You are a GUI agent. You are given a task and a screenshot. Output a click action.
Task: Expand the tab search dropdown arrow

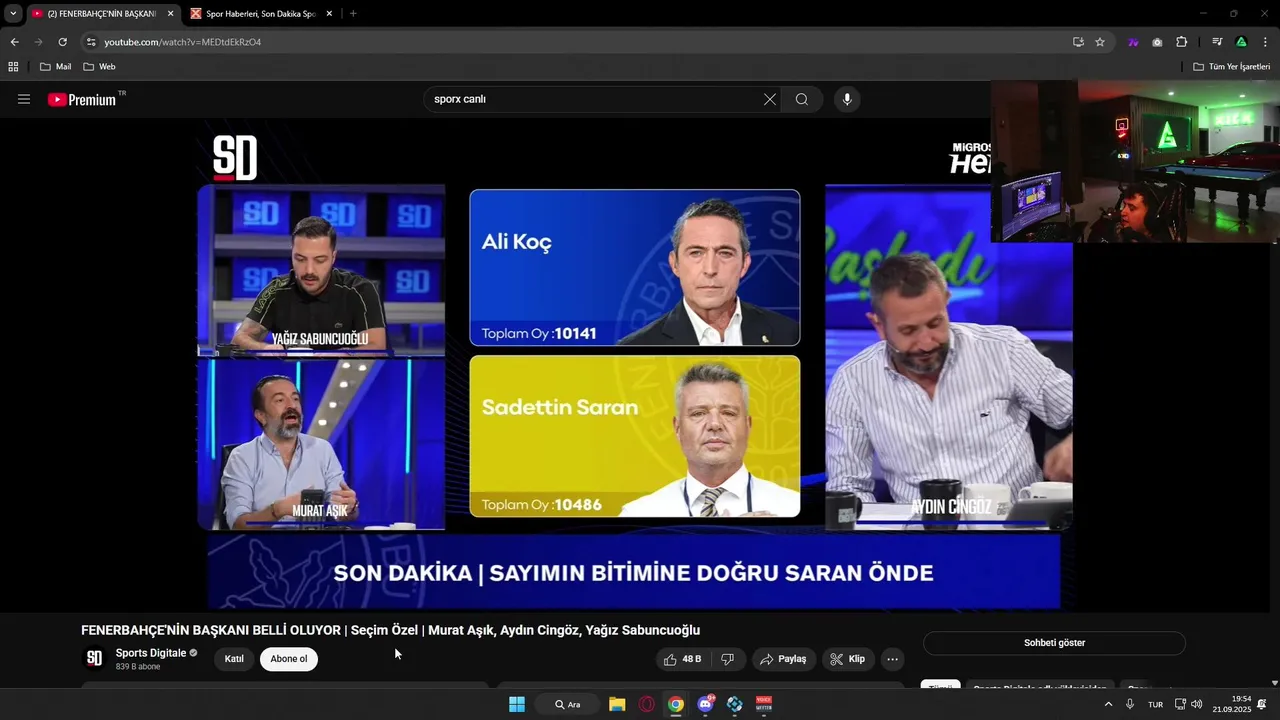[13, 14]
